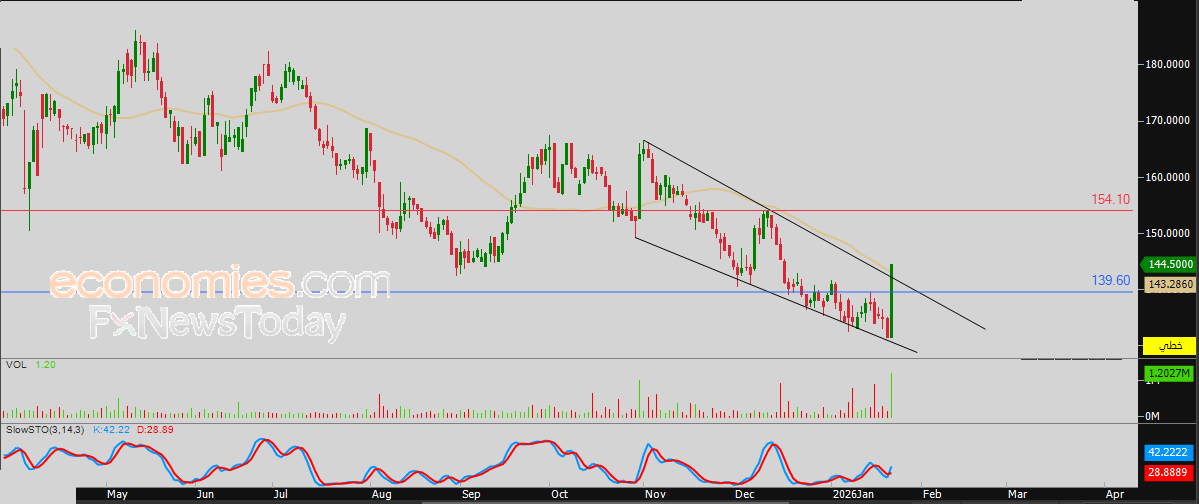Select the 143.2860 moving average price tag

point(1168,284)
